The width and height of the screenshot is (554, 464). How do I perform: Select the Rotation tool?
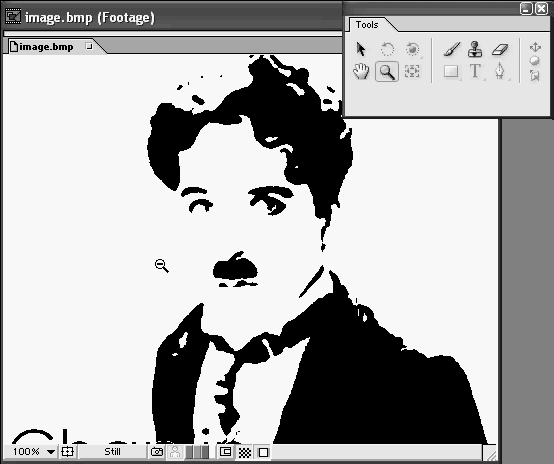pyautogui.click(x=387, y=49)
